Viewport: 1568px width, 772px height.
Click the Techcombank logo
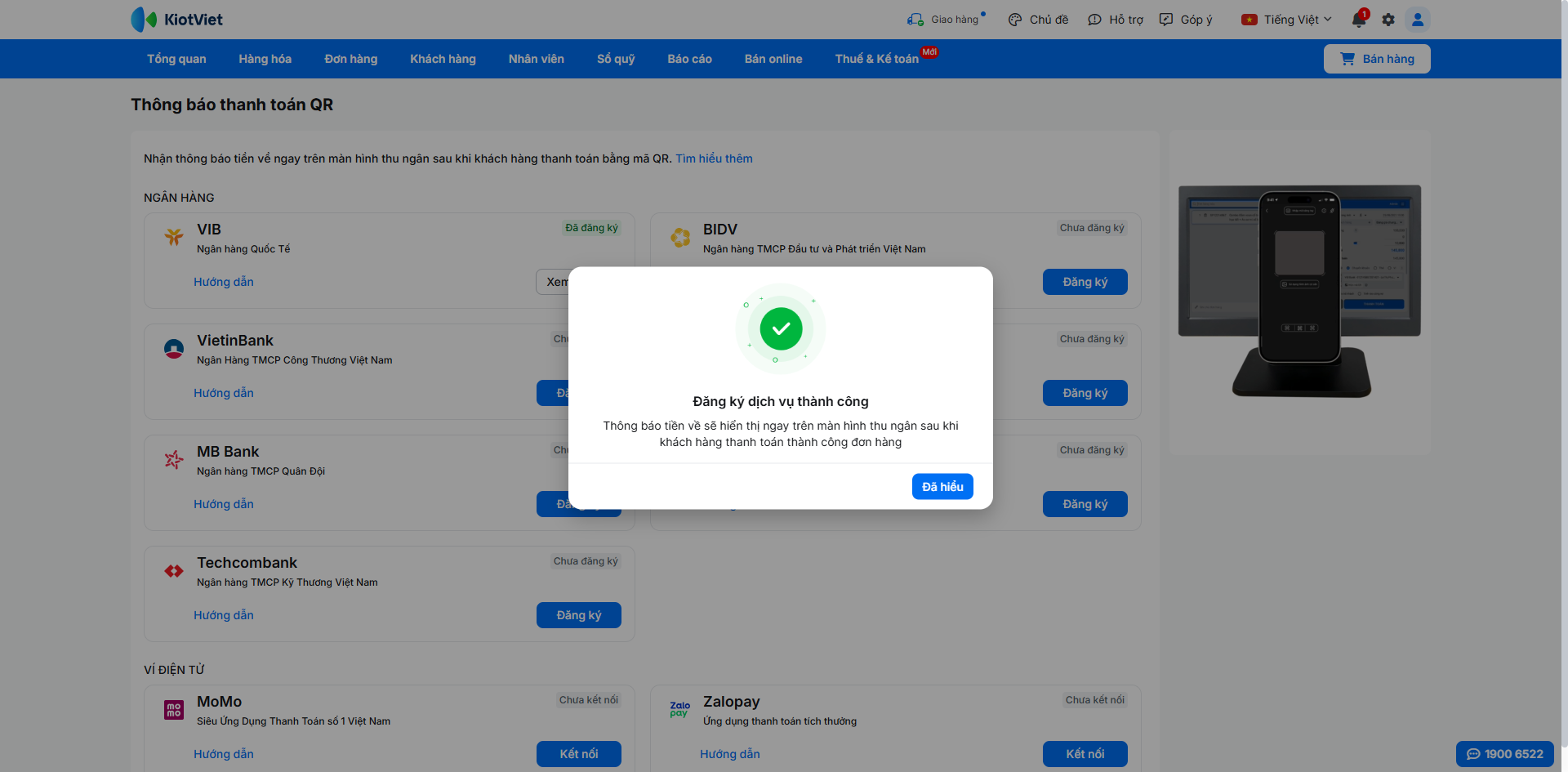coord(174,571)
